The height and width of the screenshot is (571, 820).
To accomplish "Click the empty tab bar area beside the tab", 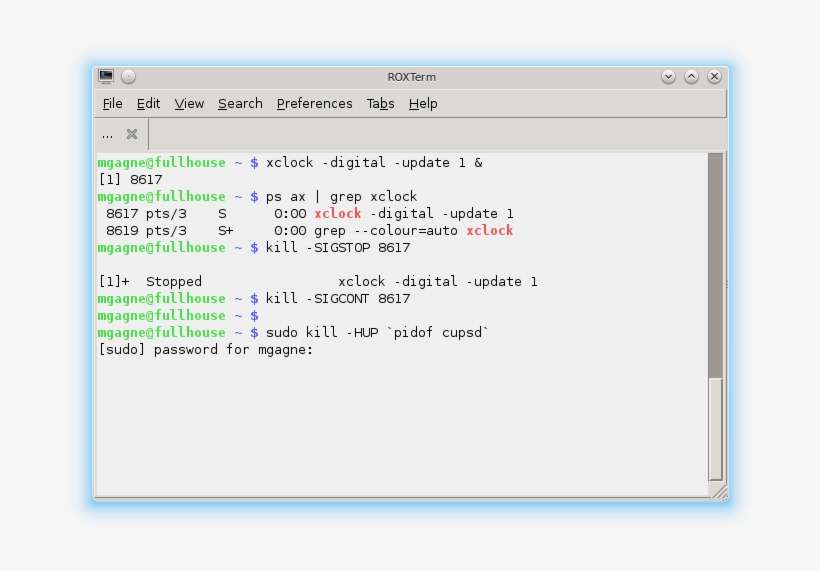I will (x=430, y=134).
